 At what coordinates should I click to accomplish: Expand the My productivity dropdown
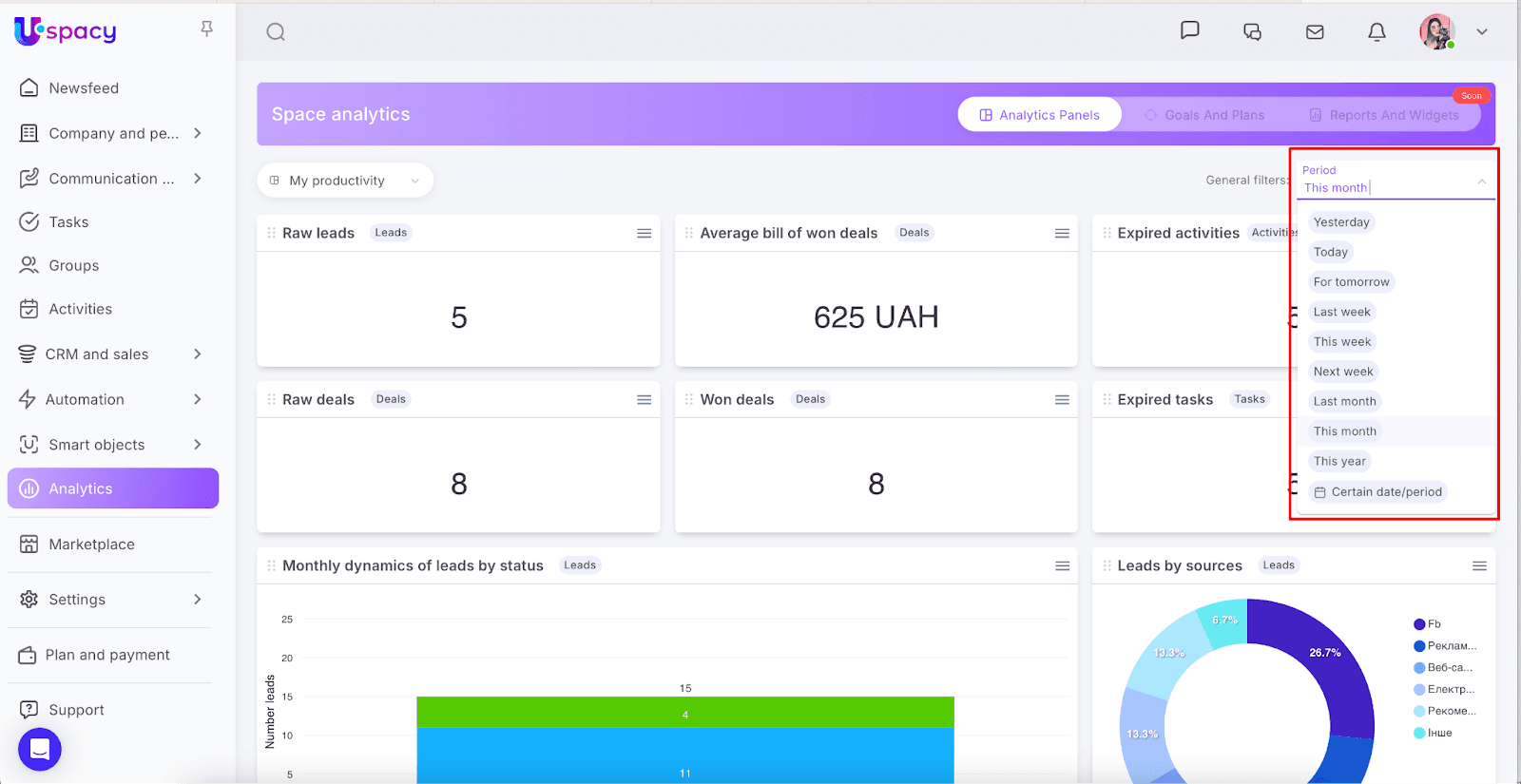[x=345, y=181]
